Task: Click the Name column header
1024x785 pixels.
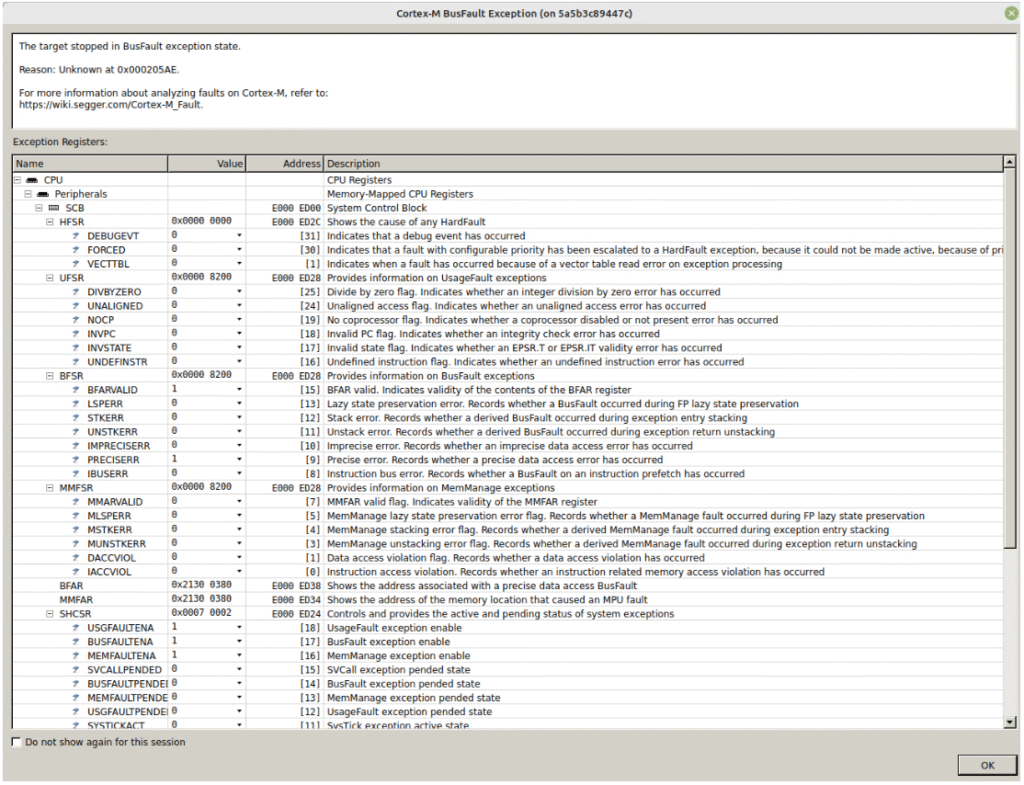Action: [90, 164]
